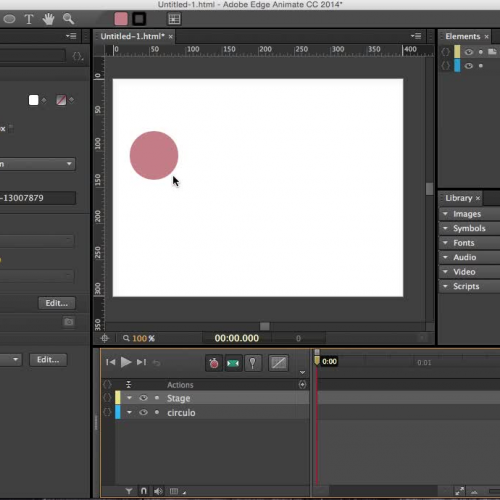Insert a trigger on the Actions row
Viewport: 500px width, 500px height.
coord(302,385)
